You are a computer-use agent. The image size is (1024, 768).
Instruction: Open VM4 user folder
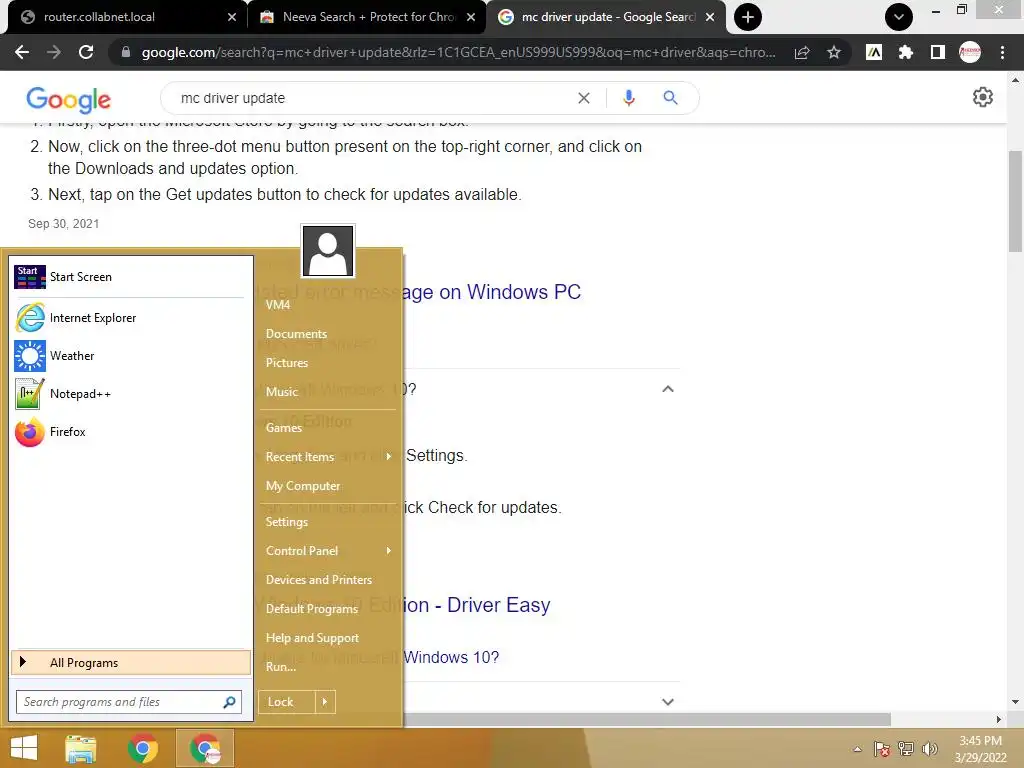pos(278,305)
